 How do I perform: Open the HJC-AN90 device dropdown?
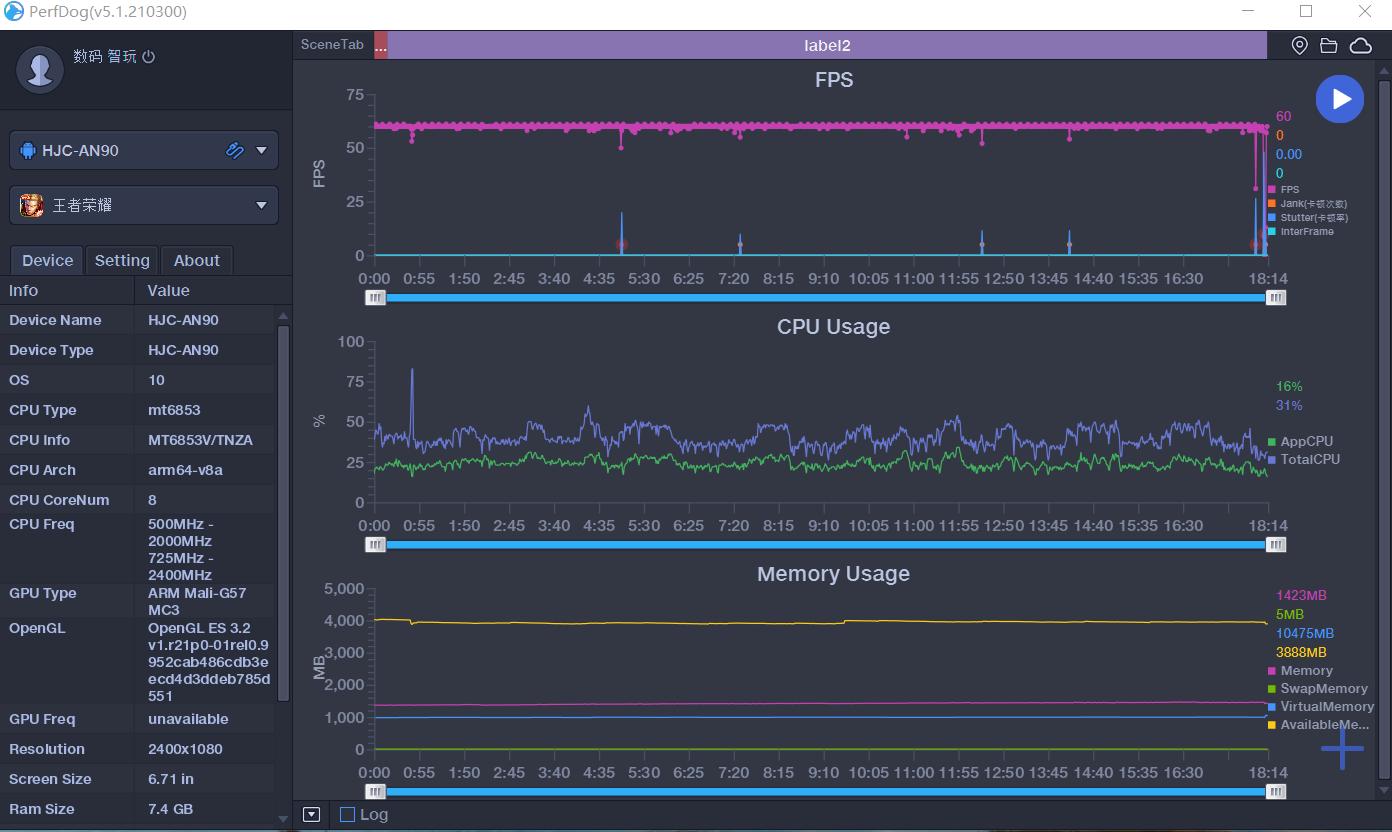(261, 151)
